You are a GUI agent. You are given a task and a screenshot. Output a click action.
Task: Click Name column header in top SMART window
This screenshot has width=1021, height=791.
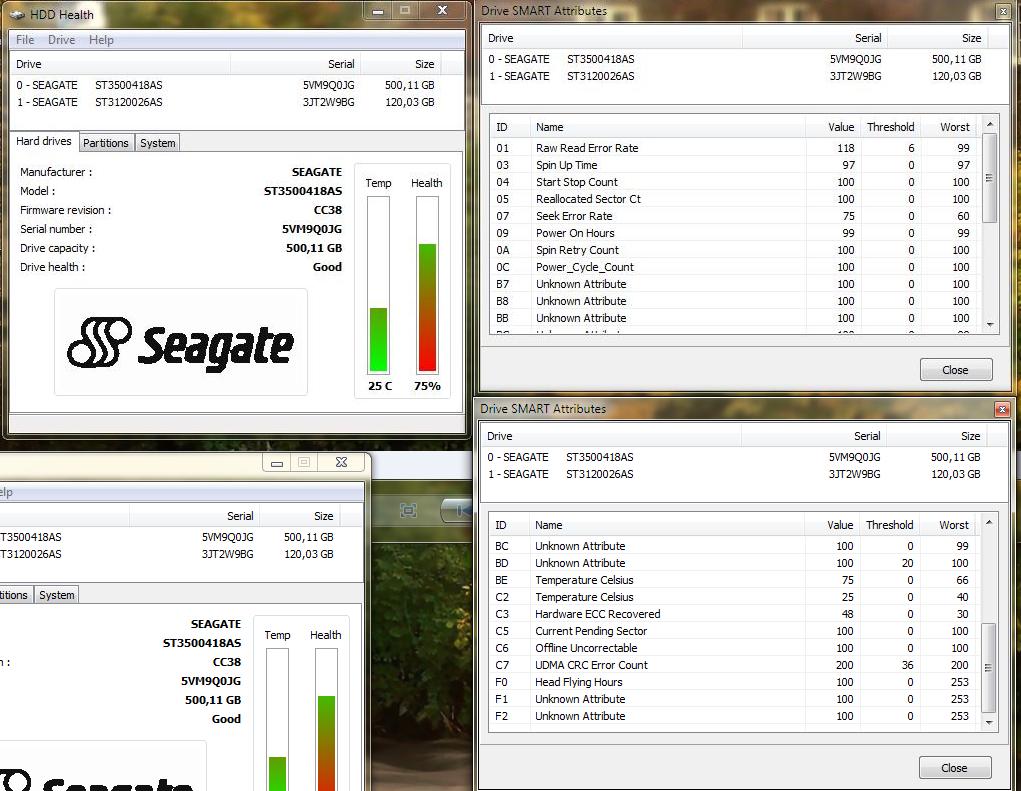[668, 127]
